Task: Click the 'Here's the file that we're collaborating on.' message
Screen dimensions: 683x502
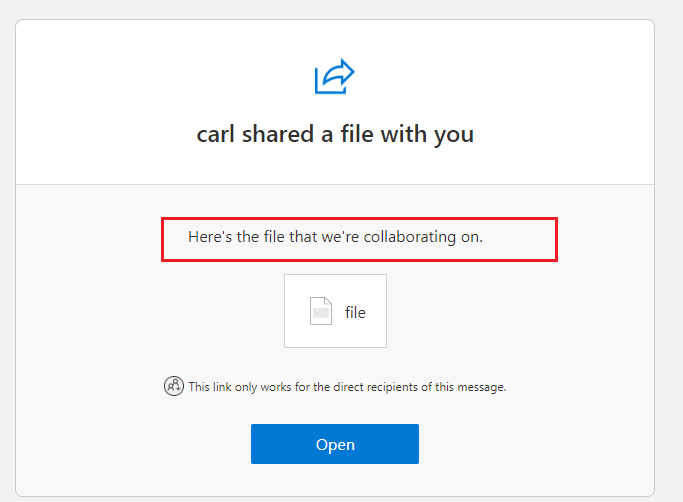Action: [335, 237]
